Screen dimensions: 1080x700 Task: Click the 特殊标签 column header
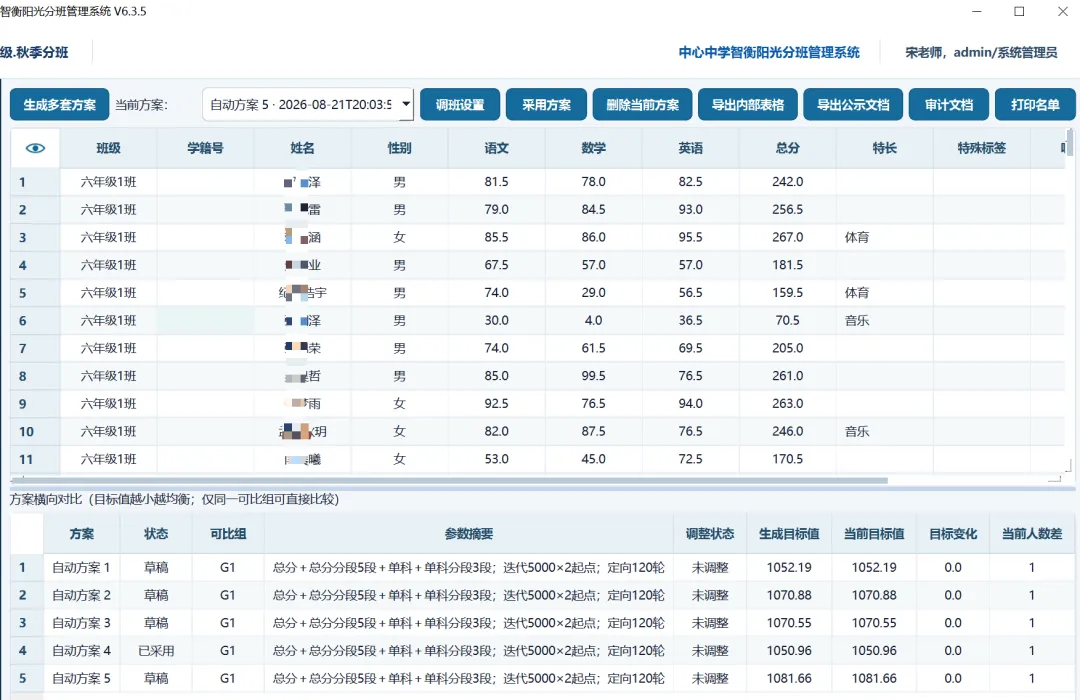click(982, 148)
